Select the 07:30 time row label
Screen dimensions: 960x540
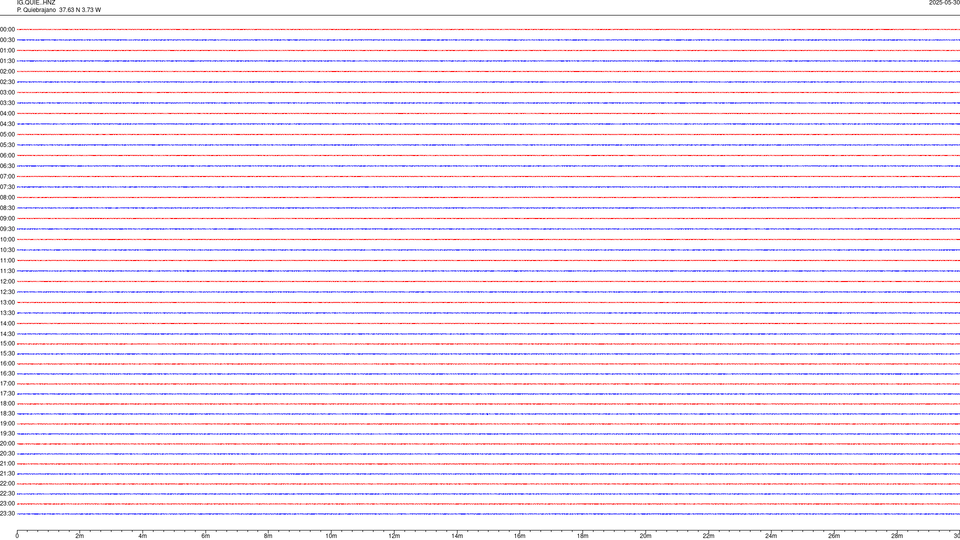tap(7, 187)
